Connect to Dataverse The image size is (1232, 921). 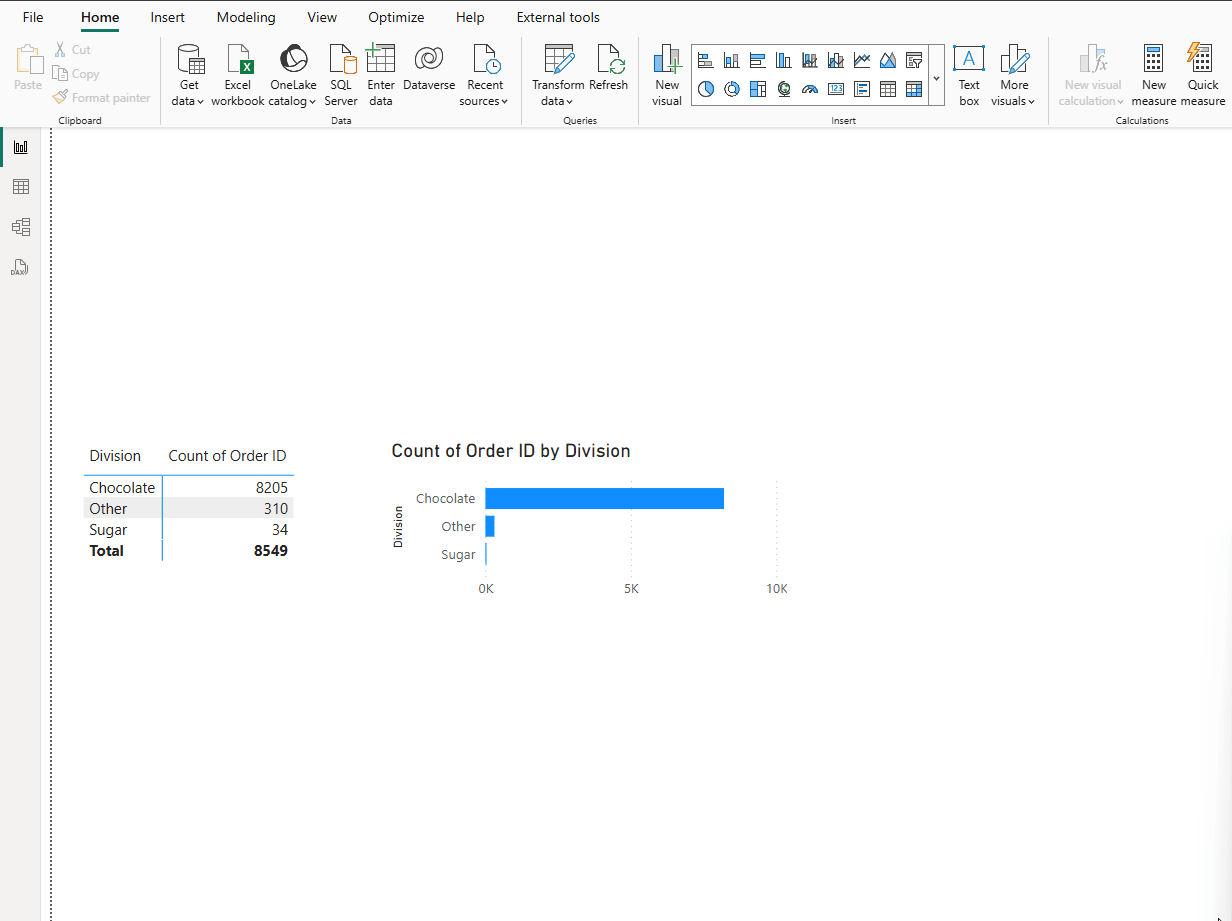click(x=429, y=68)
